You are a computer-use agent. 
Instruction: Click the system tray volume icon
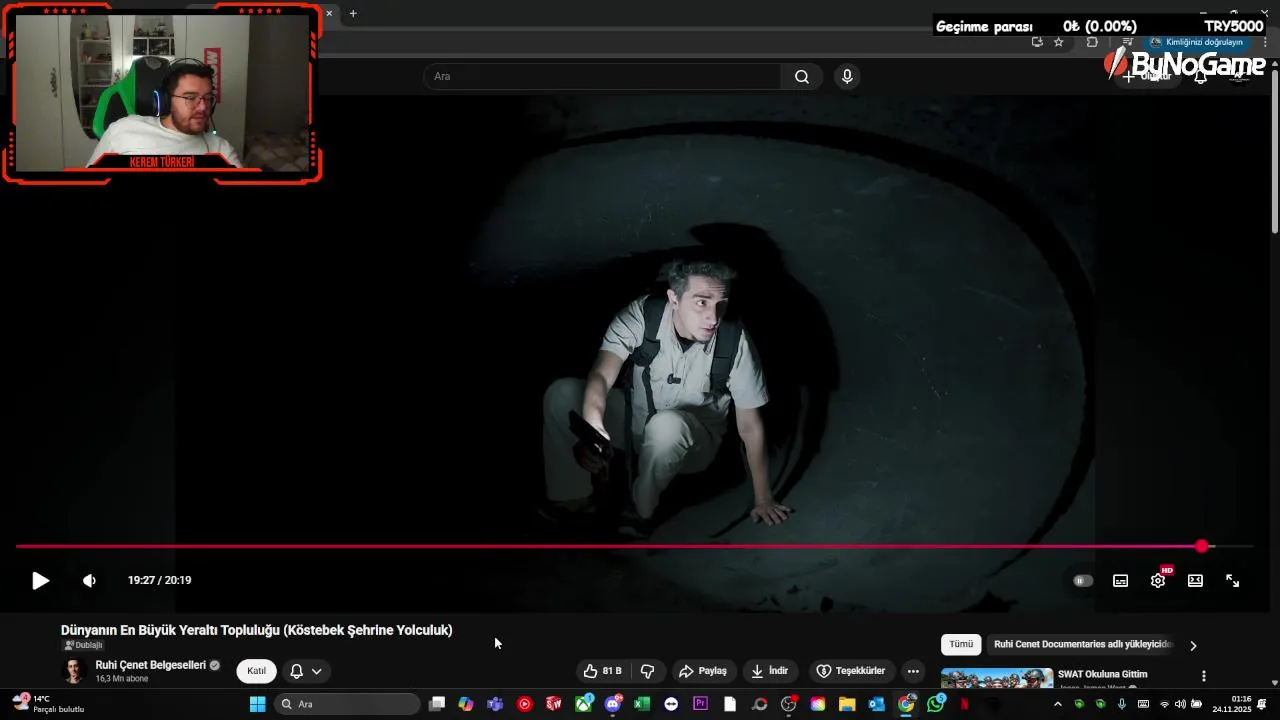tap(1180, 704)
